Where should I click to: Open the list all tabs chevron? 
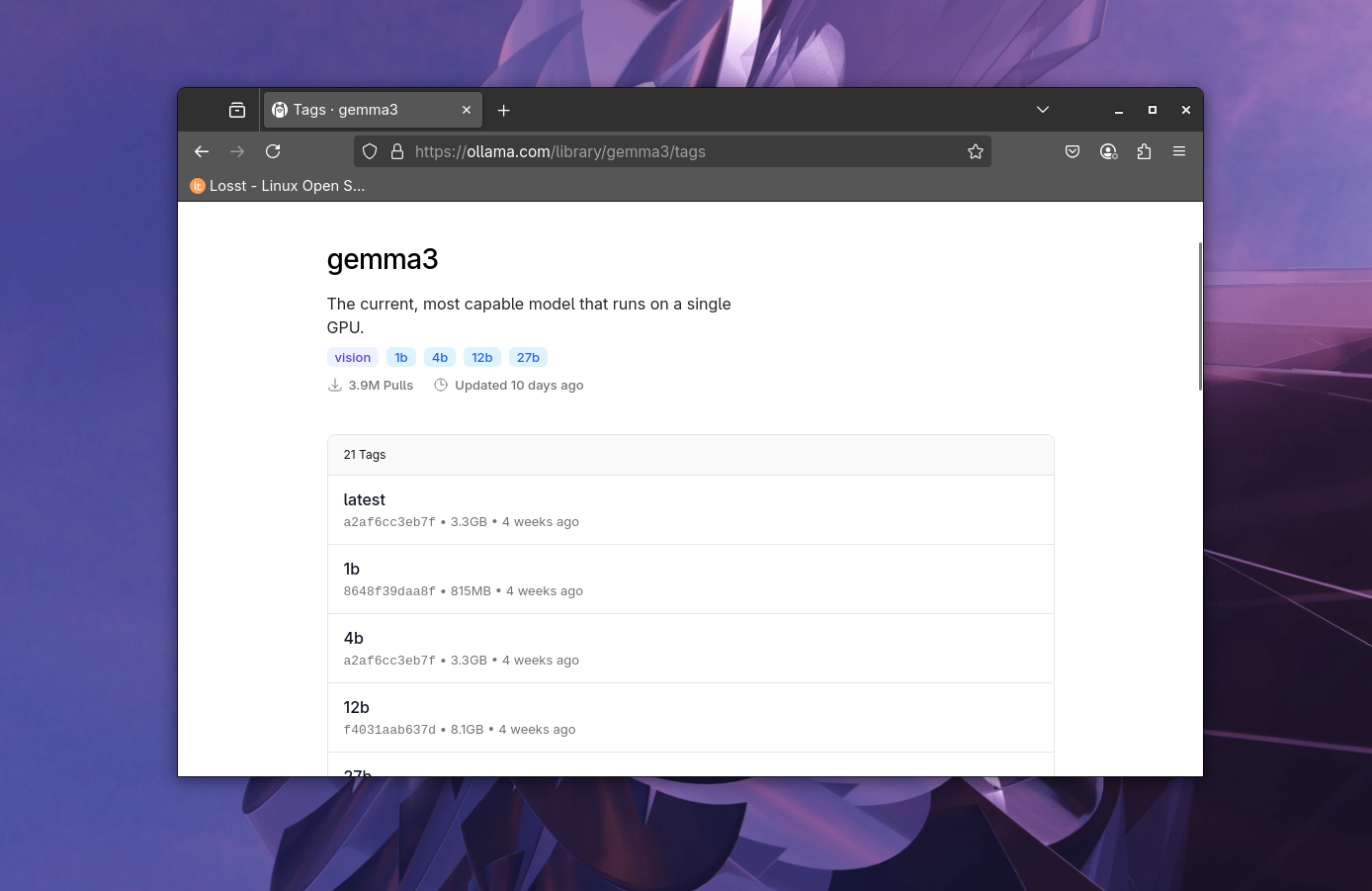(1042, 110)
